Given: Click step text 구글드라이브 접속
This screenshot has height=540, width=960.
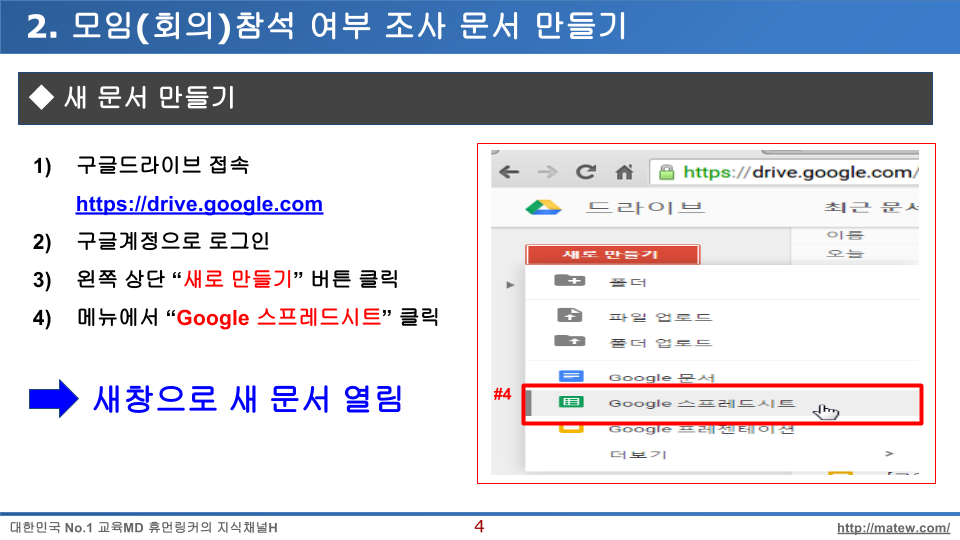Looking at the screenshot, I should (163, 165).
